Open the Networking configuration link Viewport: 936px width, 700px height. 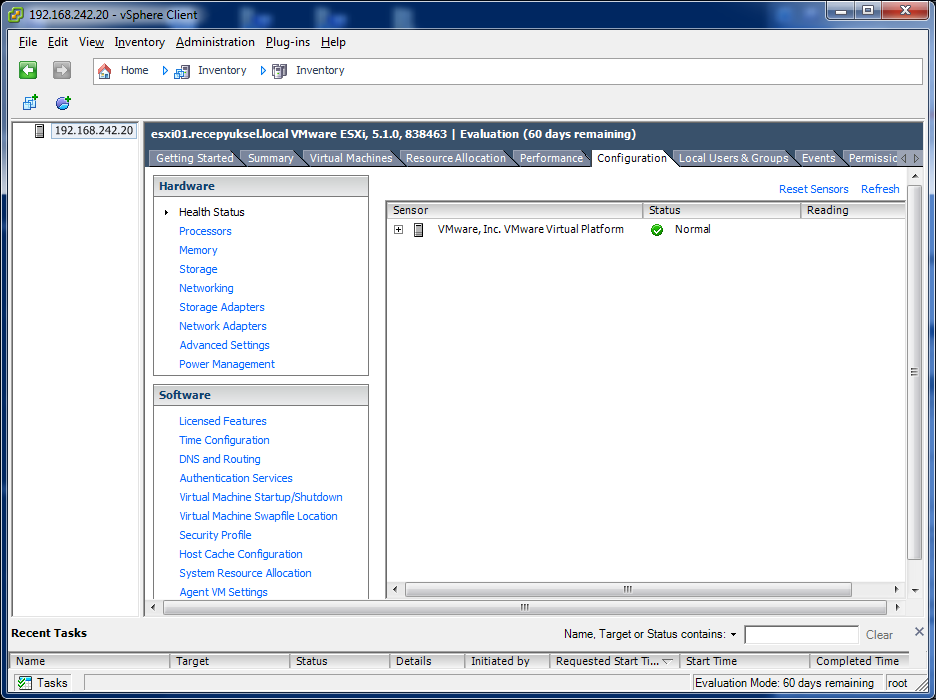pos(207,288)
